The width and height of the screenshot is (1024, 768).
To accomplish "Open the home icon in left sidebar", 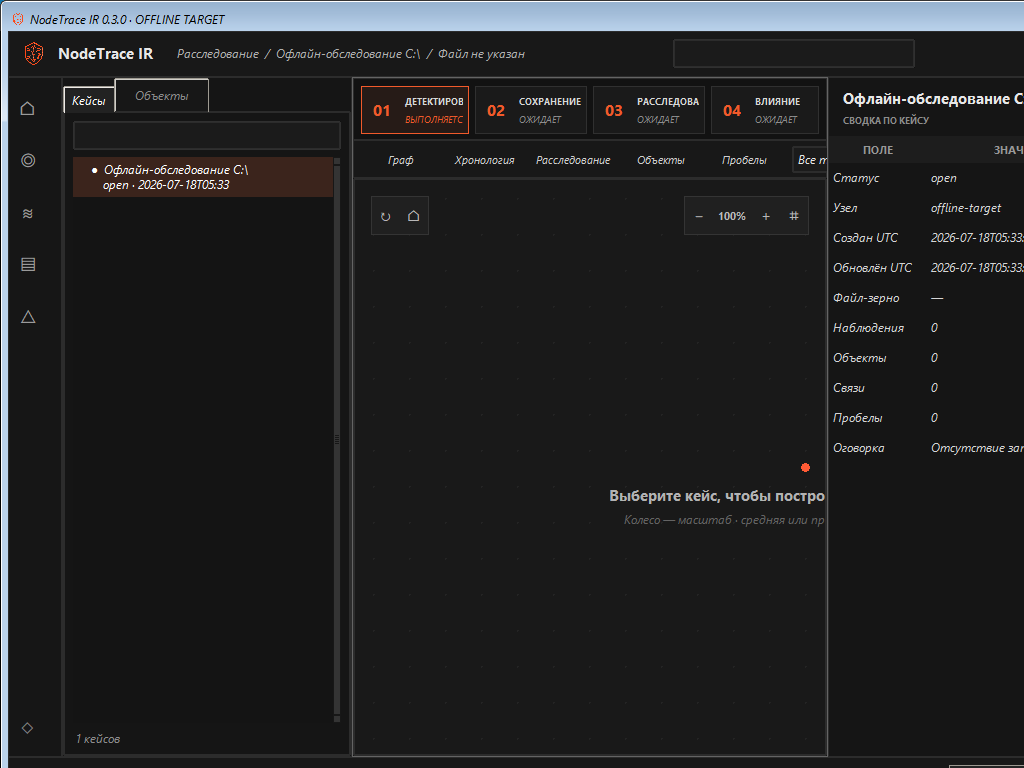I will pyautogui.click(x=27, y=108).
